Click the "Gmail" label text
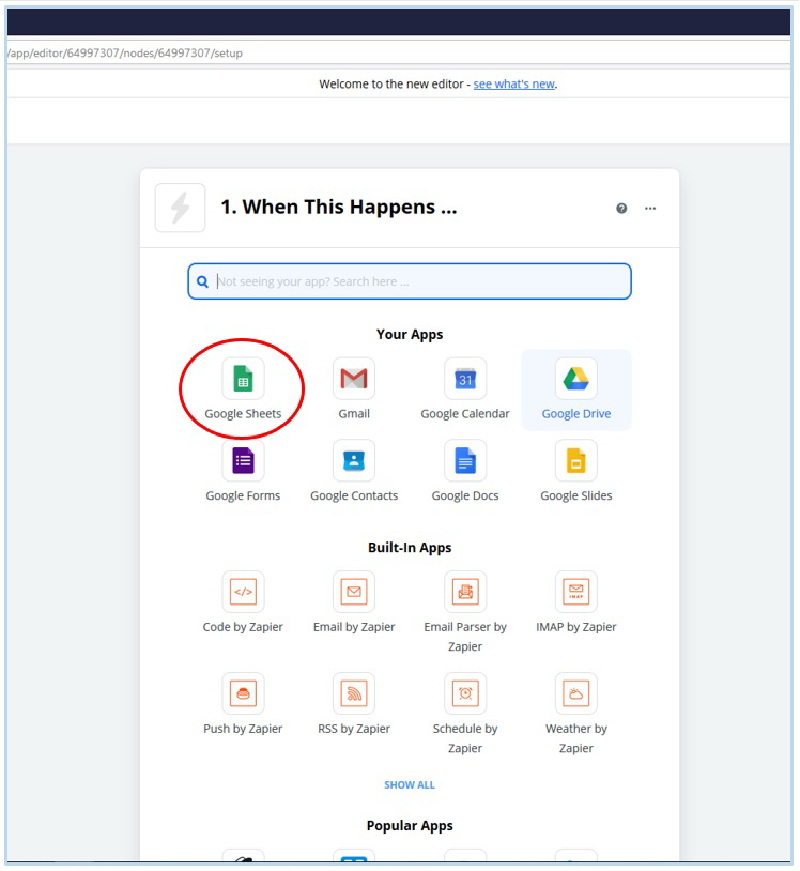This screenshot has width=800, height=871. point(354,414)
